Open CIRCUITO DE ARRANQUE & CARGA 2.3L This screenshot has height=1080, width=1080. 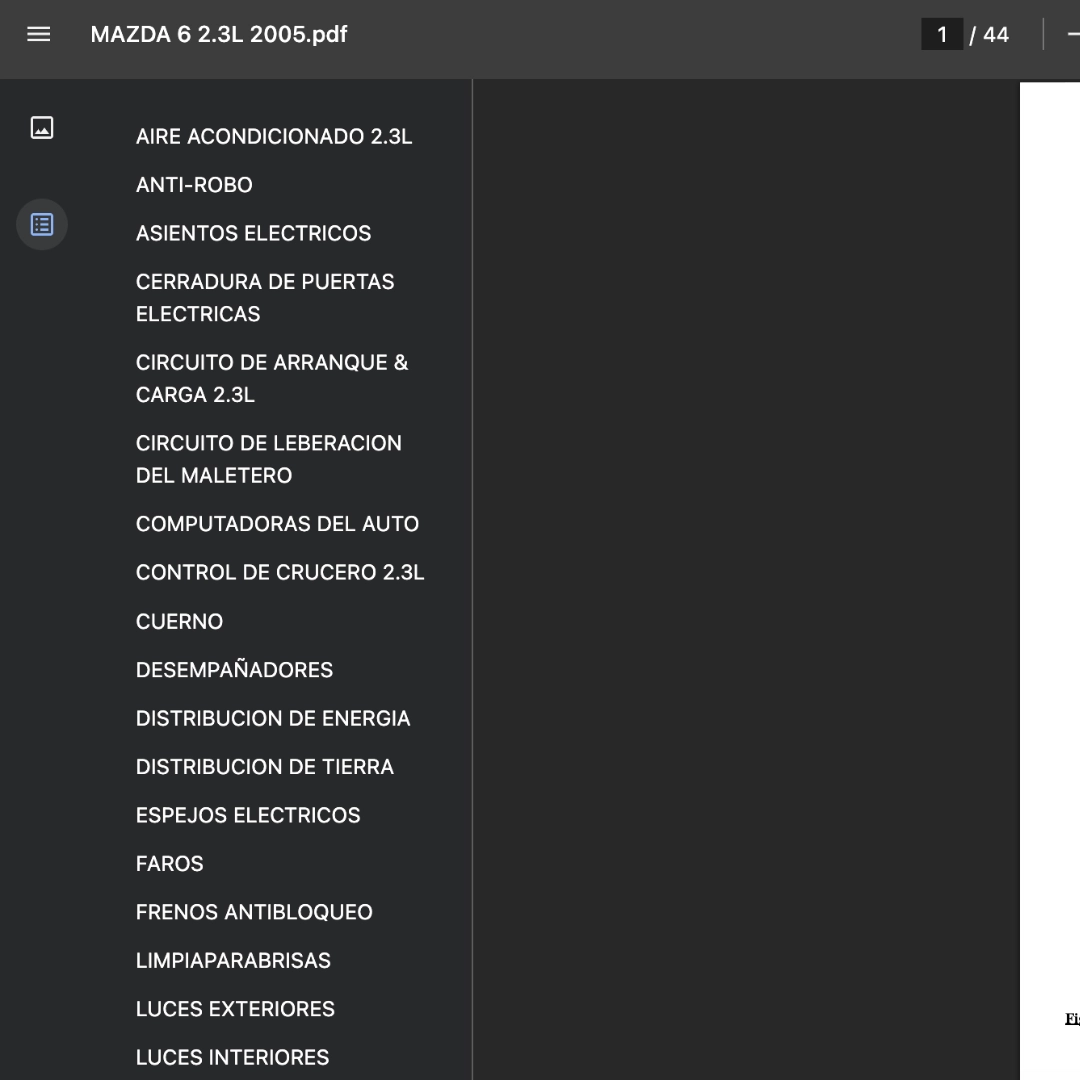272,378
